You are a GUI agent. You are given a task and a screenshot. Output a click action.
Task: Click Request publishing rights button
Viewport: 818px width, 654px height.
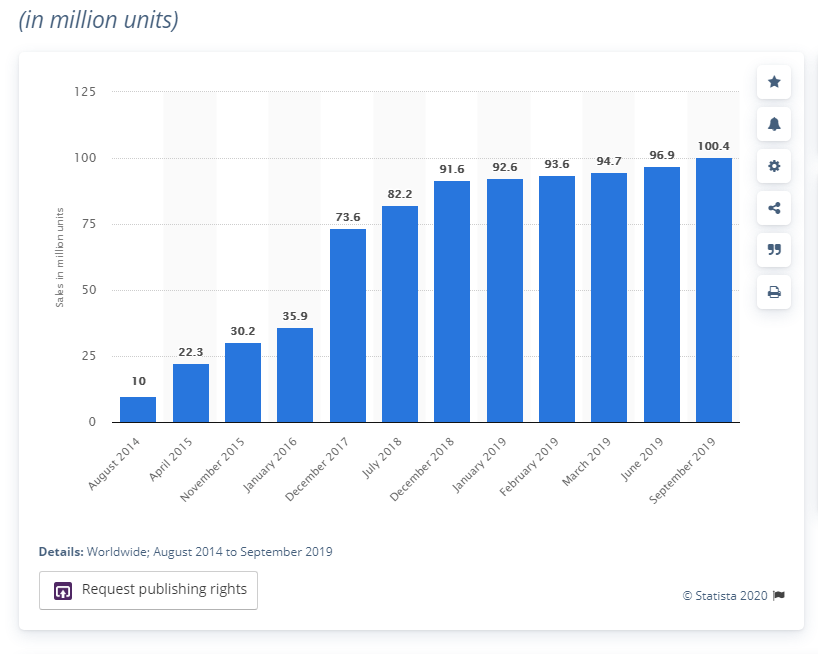(148, 590)
